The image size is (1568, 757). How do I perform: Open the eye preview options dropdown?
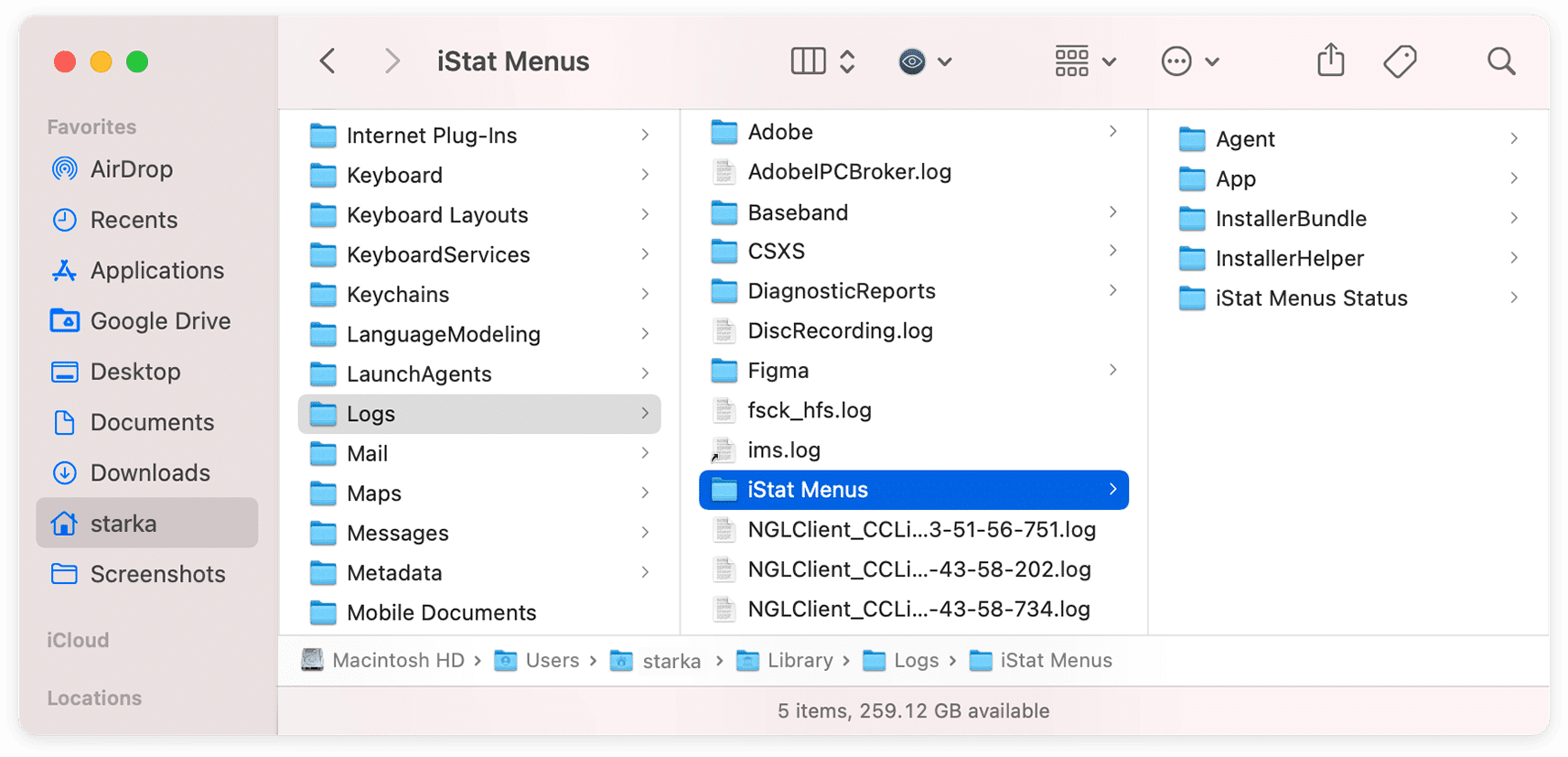(x=925, y=61)
